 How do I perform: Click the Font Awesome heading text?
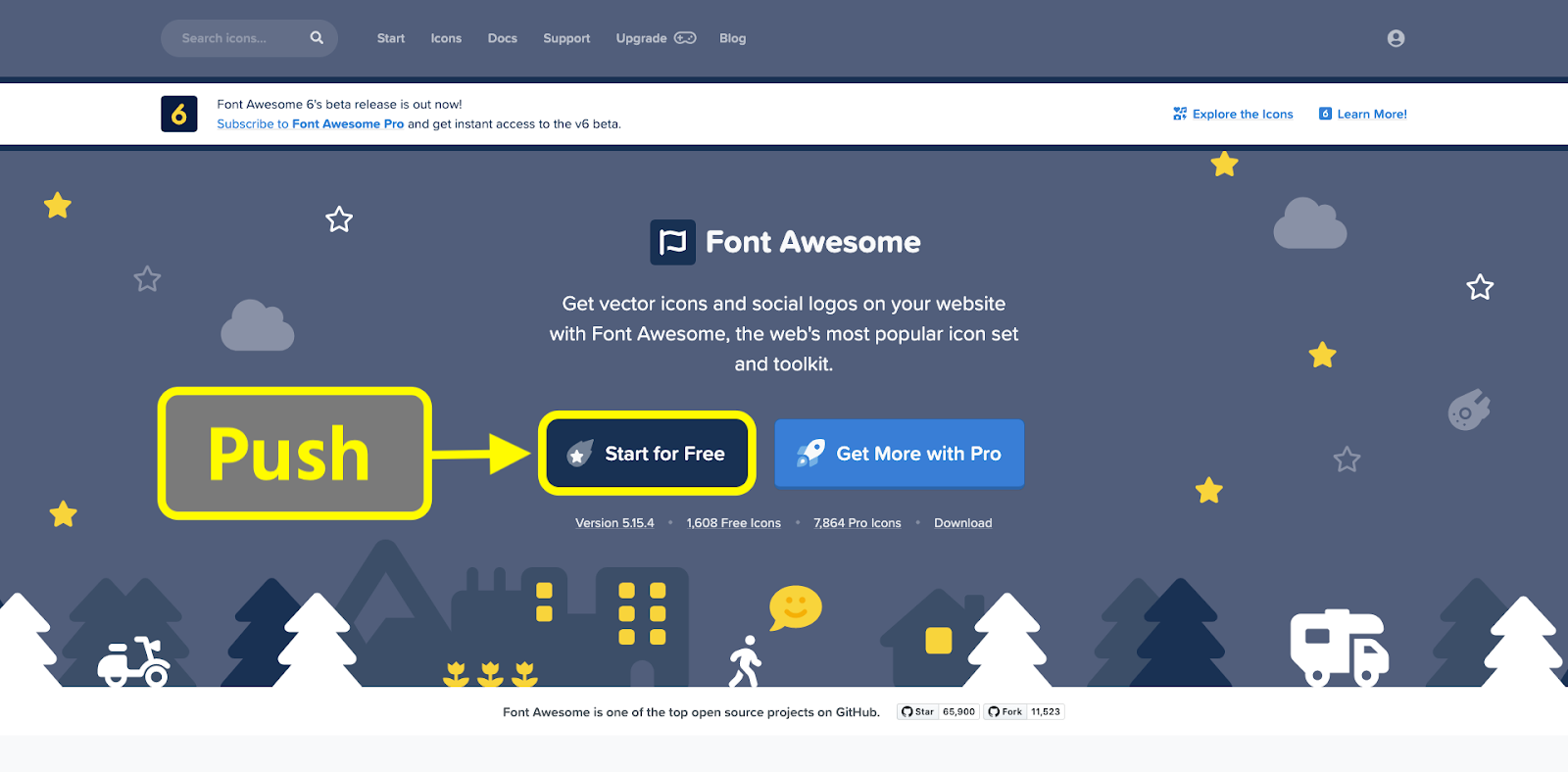pos(813,242)
